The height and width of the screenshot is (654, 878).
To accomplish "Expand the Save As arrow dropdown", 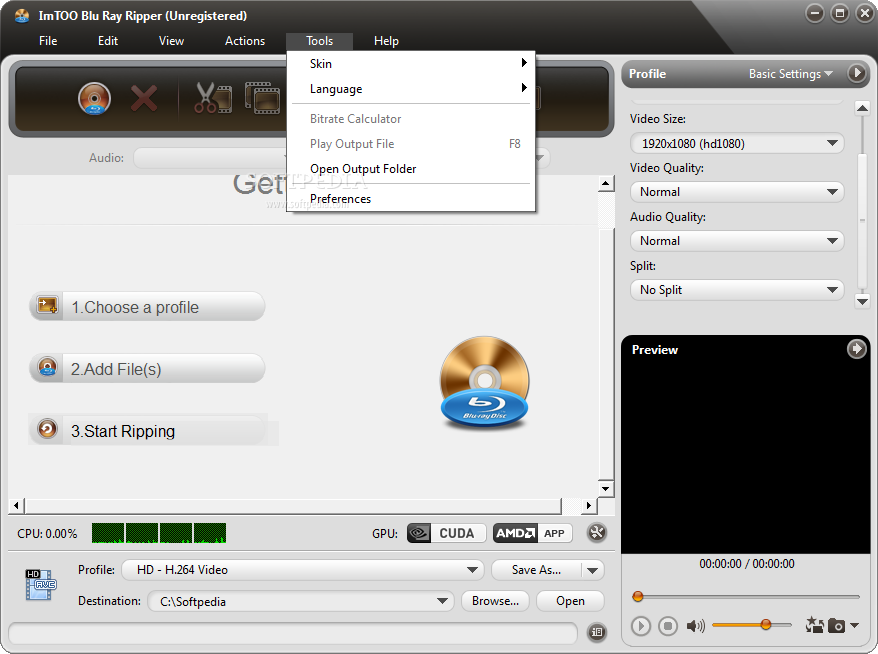I will 592,570.
